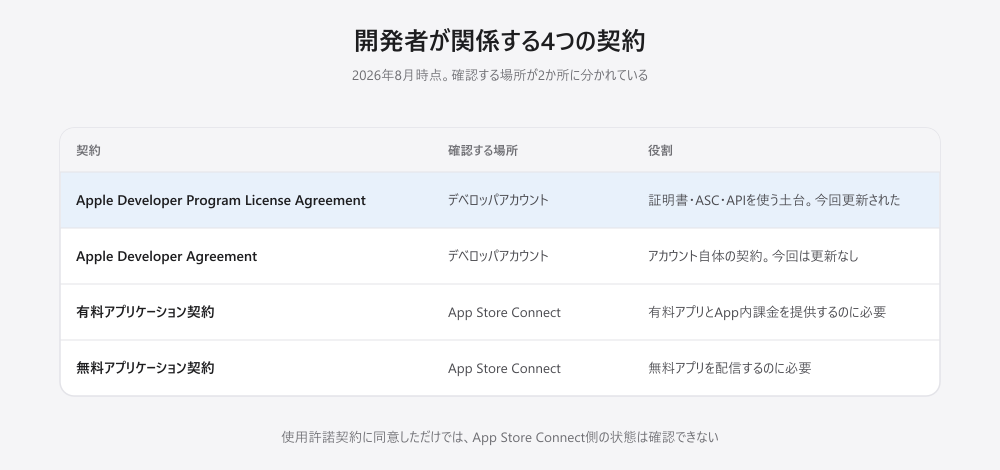
Task: Click the 有料アプリとApp内課金を提供するのに必要 cell
Action: pos(767,312)
